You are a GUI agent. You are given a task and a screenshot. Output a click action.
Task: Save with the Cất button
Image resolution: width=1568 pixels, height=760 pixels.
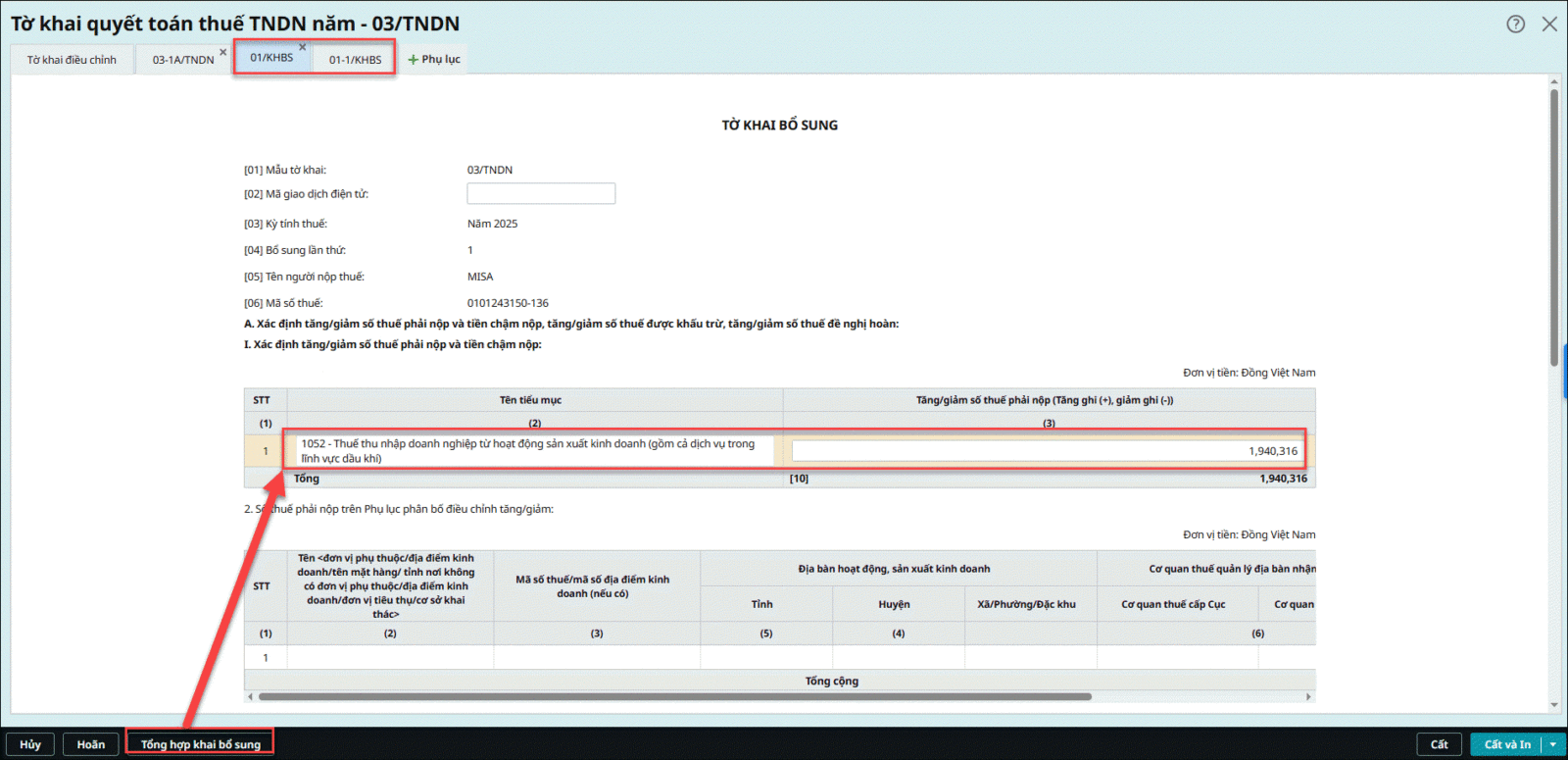pos(1439,744)
